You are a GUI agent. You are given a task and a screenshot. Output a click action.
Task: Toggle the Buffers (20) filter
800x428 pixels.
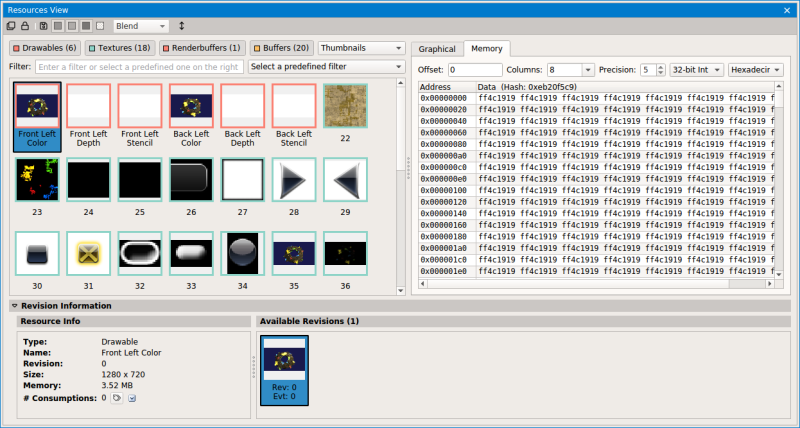pos(281,48)
